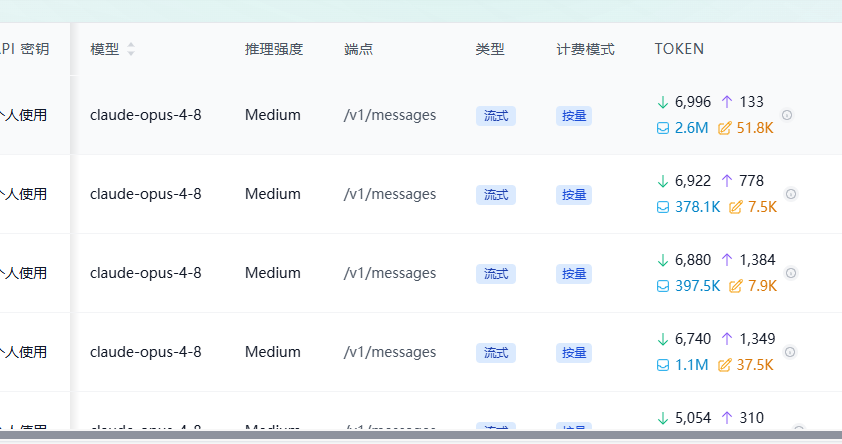
Task: Click Medium in the 6,996 row
Action: [x=273, y=115]
